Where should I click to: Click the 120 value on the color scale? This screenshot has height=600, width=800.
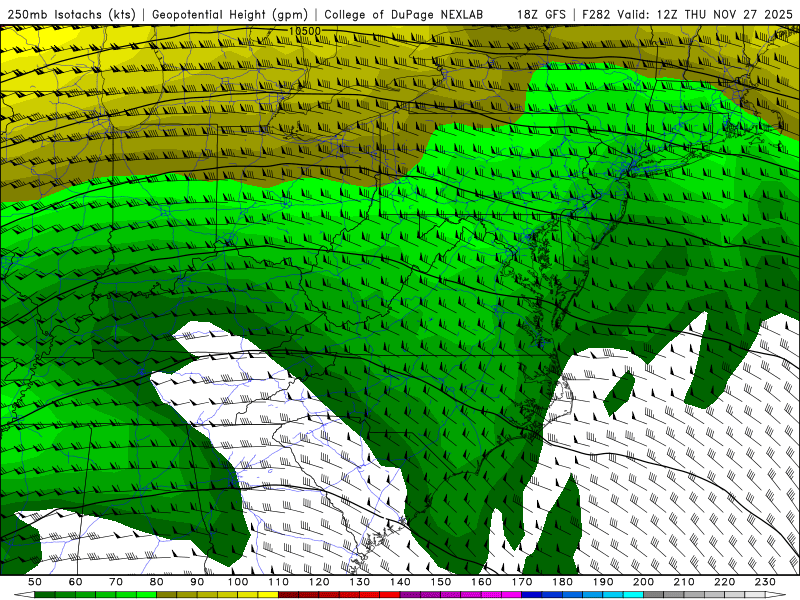(x=319, y=582)
